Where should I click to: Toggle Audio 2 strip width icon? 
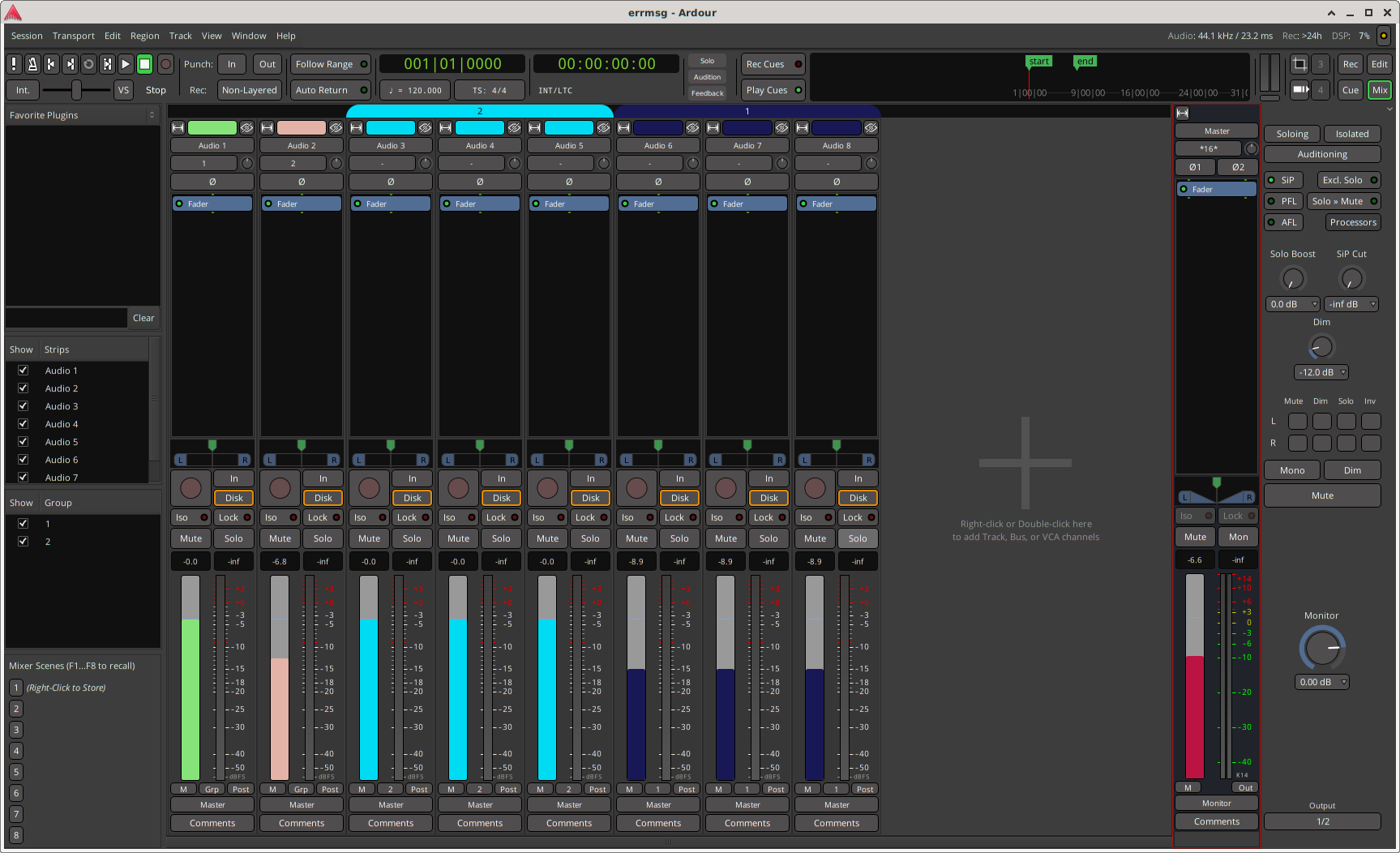coord(267,128)
